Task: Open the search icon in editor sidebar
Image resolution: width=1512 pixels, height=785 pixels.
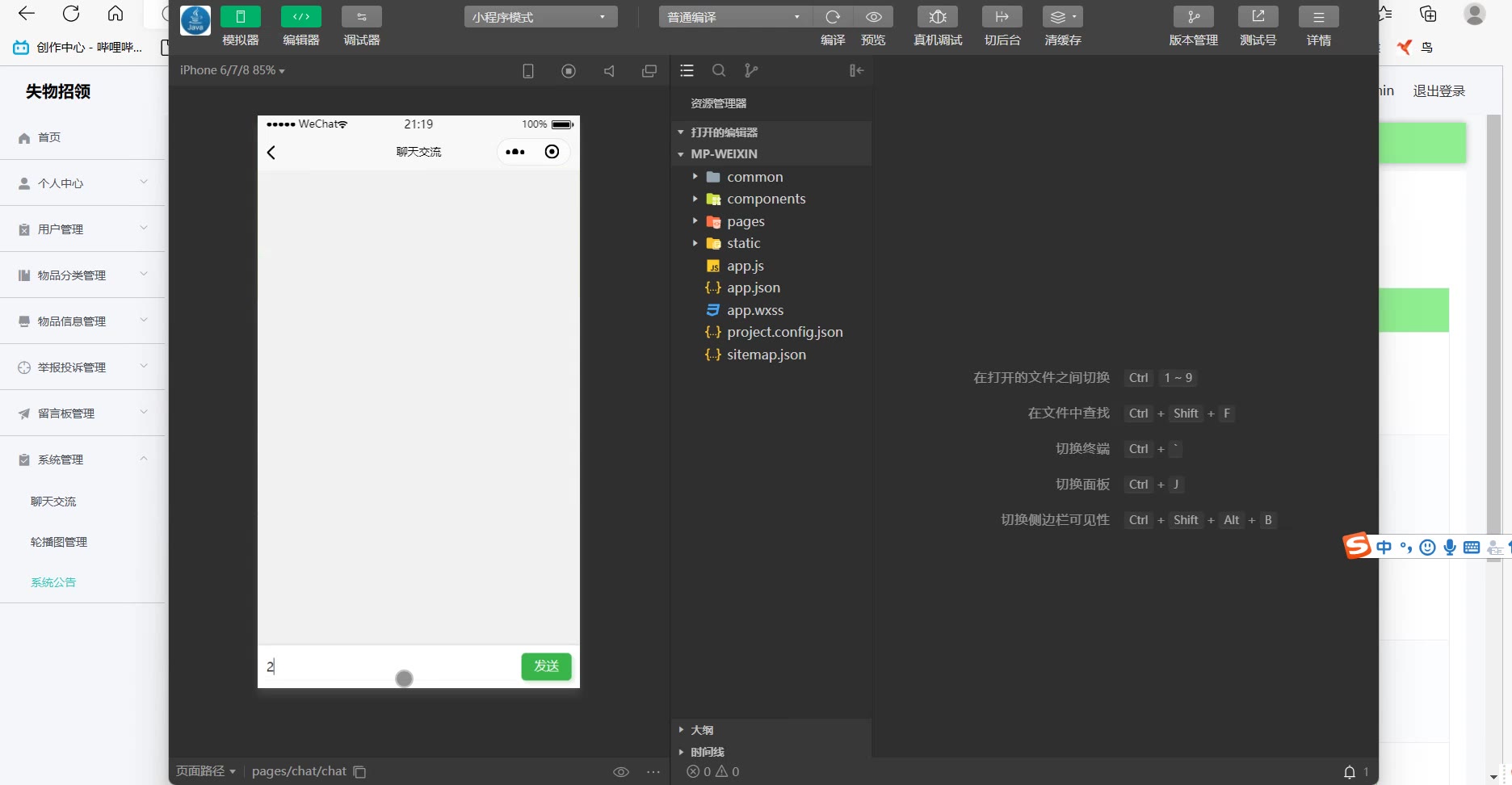Action: (719, 71)
